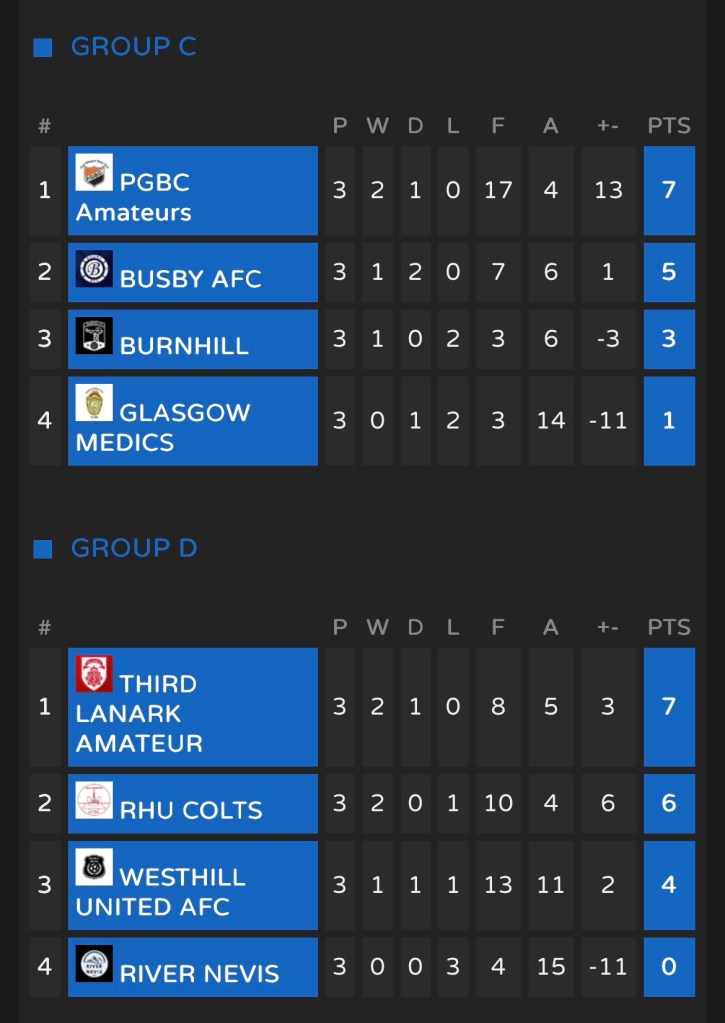The height and width of the screenshot is (1023, 725).
Task: Select the BURNHILL team name
Action: [184, 346]
